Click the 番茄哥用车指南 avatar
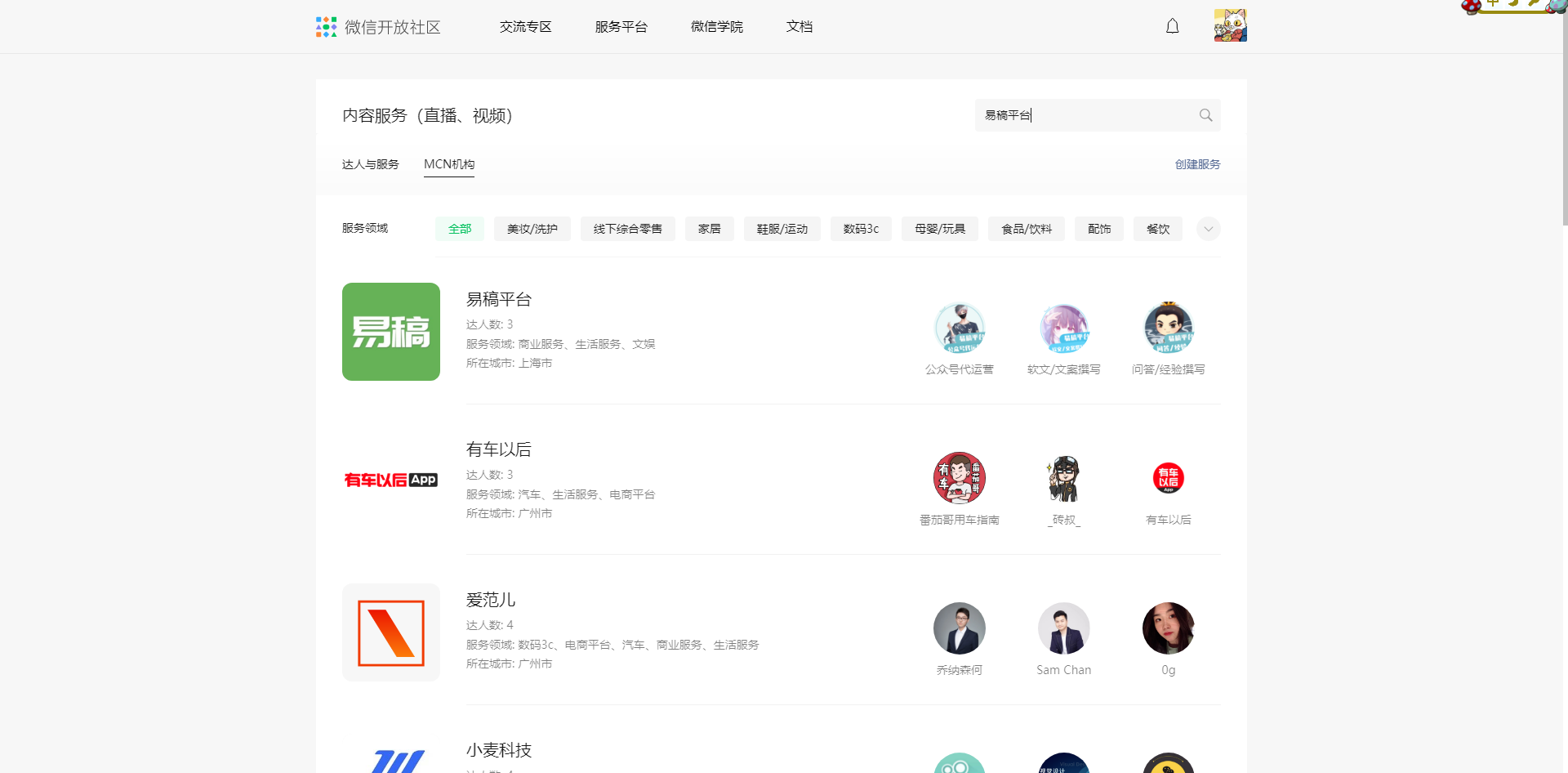This screenshot has width=1568, height=773. click(x=960, y=478)
